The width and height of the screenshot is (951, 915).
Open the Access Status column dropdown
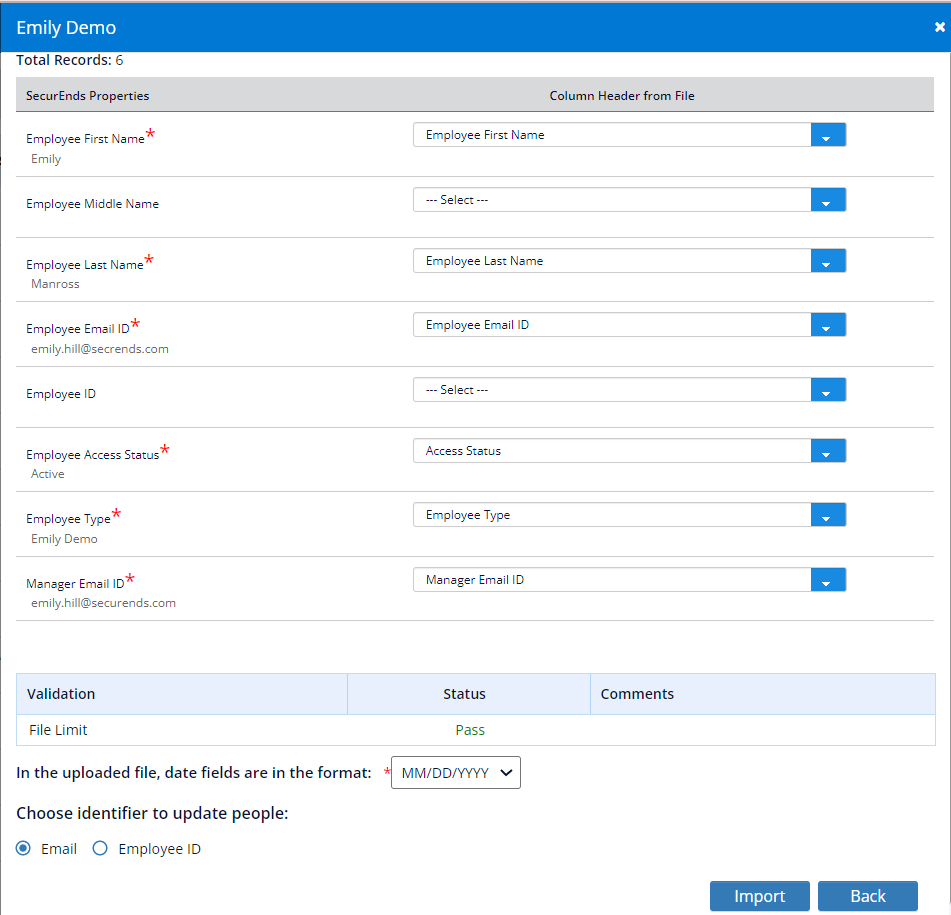click(x=629, y=451)
